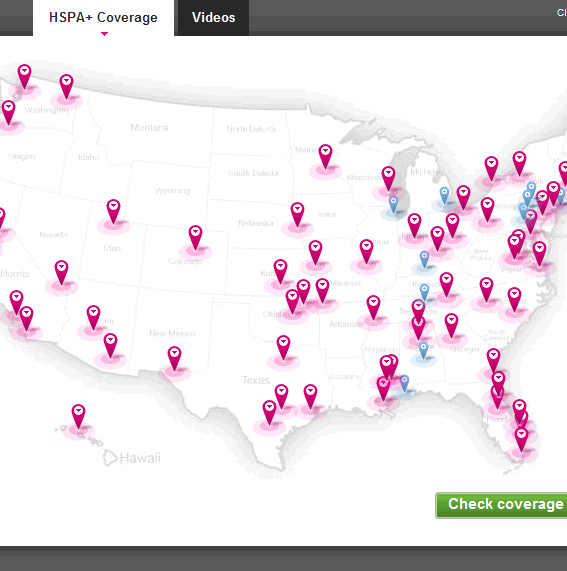Open the pink pin in western Pennsylvania
Screen dimensions: 567x571
click(x=487, y=210)
